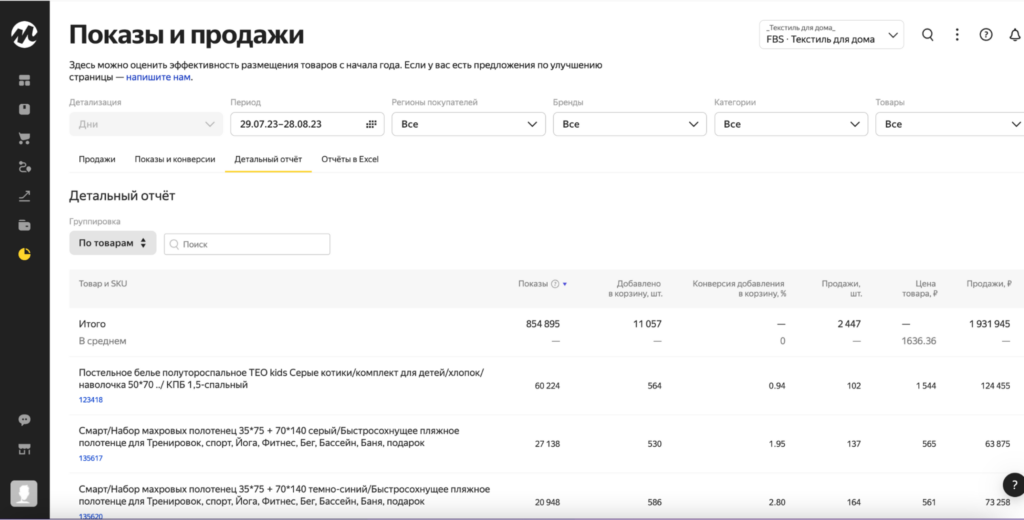
Task: Click the help question mark icon
Action: click(x=986, y=35)
